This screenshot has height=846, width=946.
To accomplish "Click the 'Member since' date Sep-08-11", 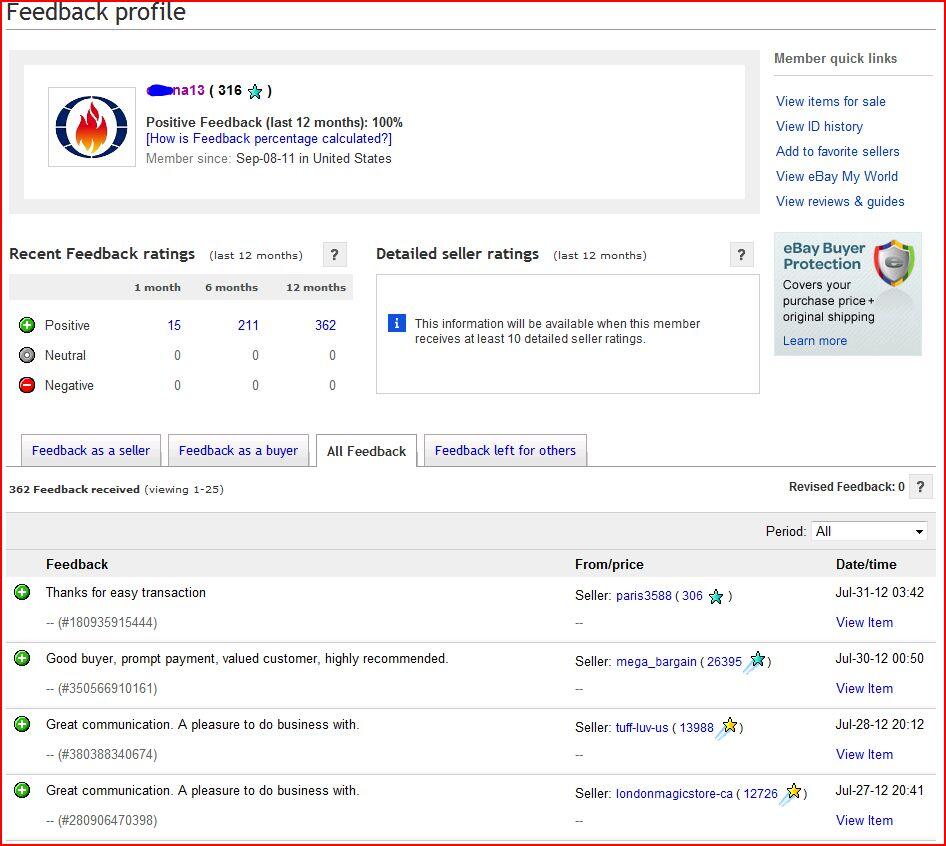I will pos(264,159).
